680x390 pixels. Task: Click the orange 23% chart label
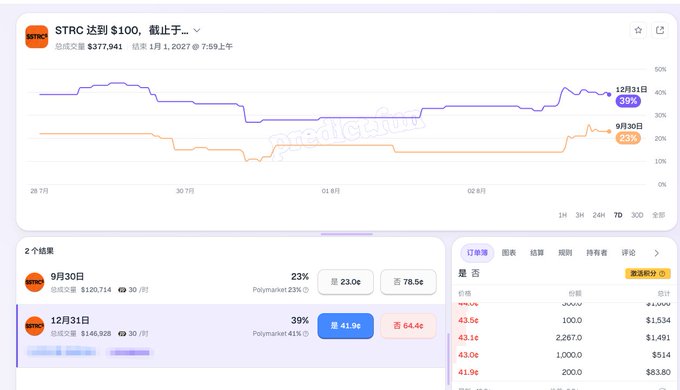(x=628, y=138)
